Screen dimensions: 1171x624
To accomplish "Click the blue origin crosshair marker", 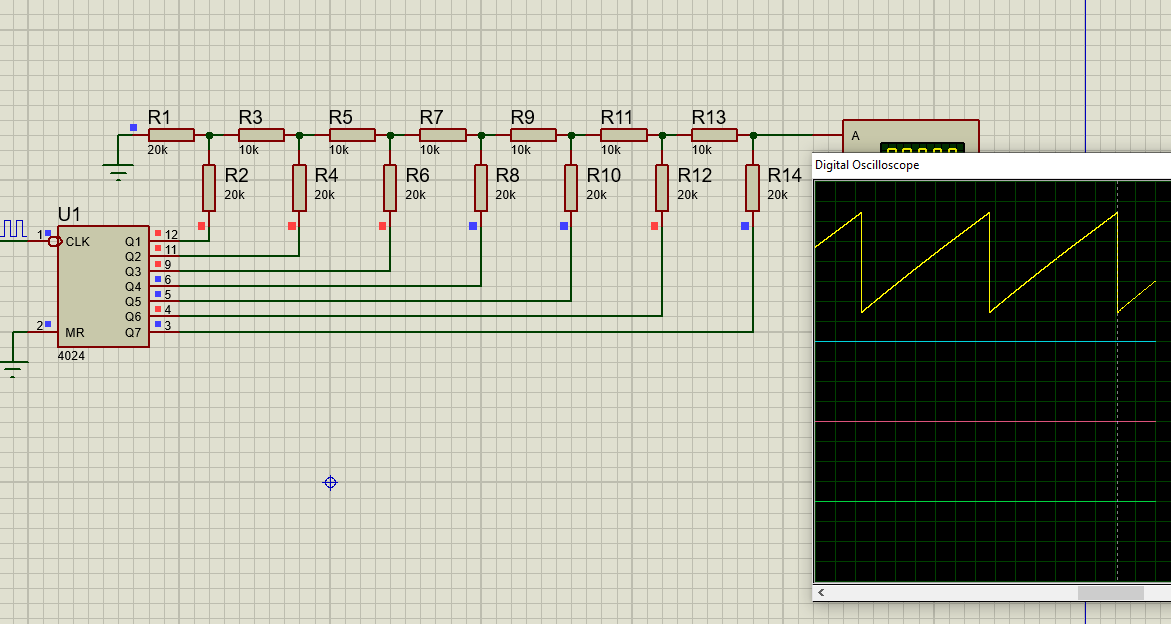I will click(330, 483).
